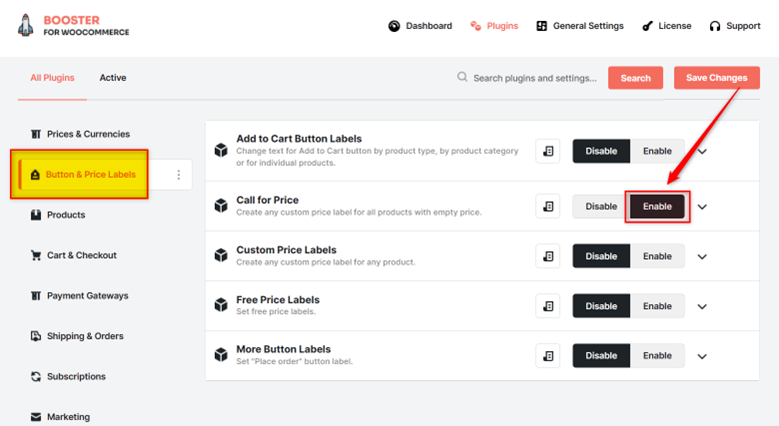Open documentation icon for Free Price Labels
Viewport: 779px width, 426px height.
(548, 306)
